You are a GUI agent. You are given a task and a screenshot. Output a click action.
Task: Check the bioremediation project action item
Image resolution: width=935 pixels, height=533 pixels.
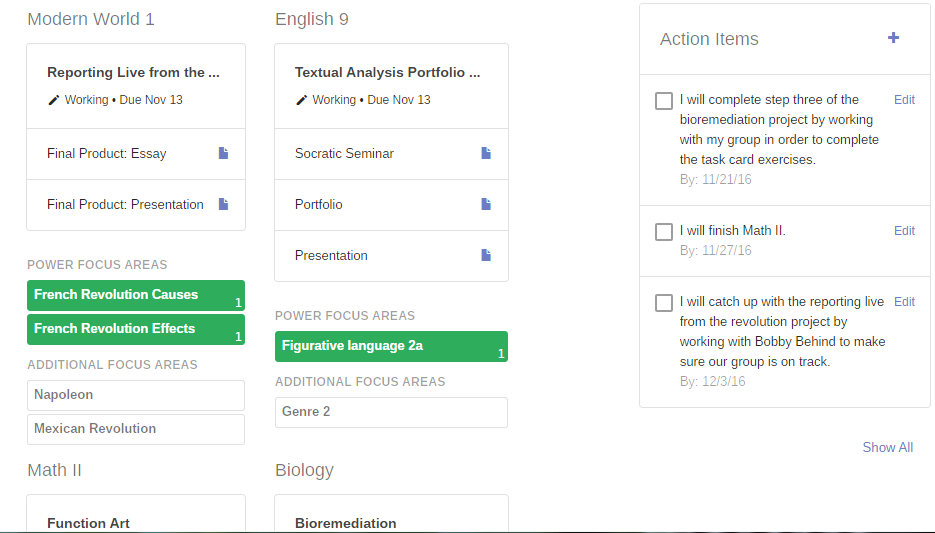click(664, 101)
